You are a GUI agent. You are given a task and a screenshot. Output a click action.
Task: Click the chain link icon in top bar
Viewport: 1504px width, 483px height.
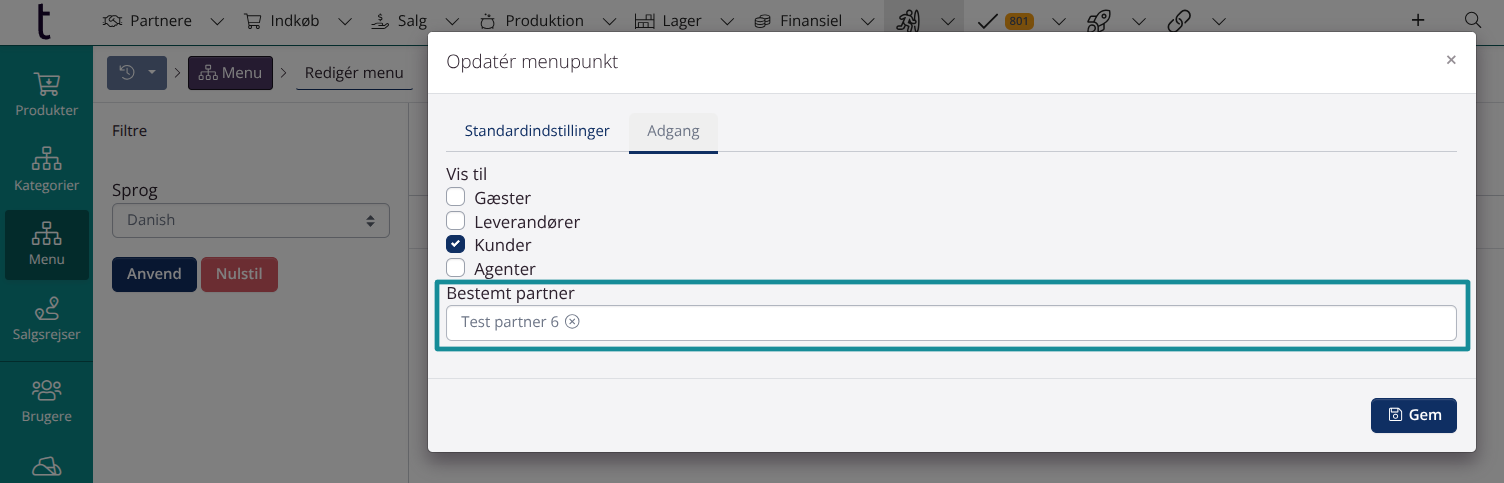pyautogui.click(x=1178, y=21)
